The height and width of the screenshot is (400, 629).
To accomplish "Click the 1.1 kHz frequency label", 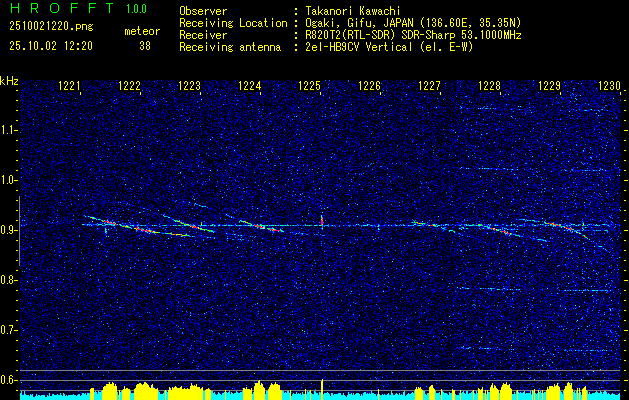I will click(x=8, y=130).
